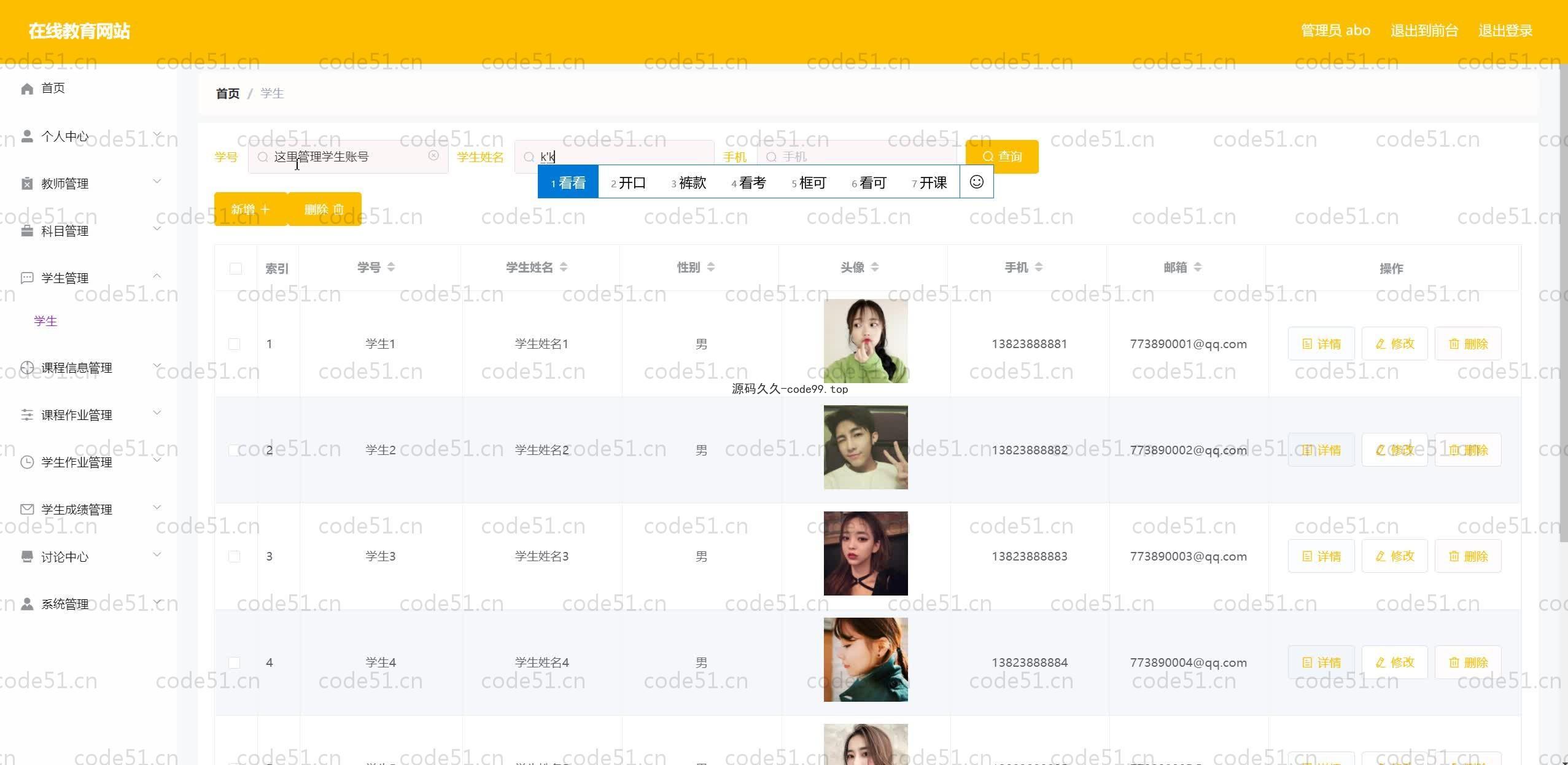This screenshot has height=765, width=1568.
Task: Collapse the 学生管理 chevron
Action: point(157,276)
